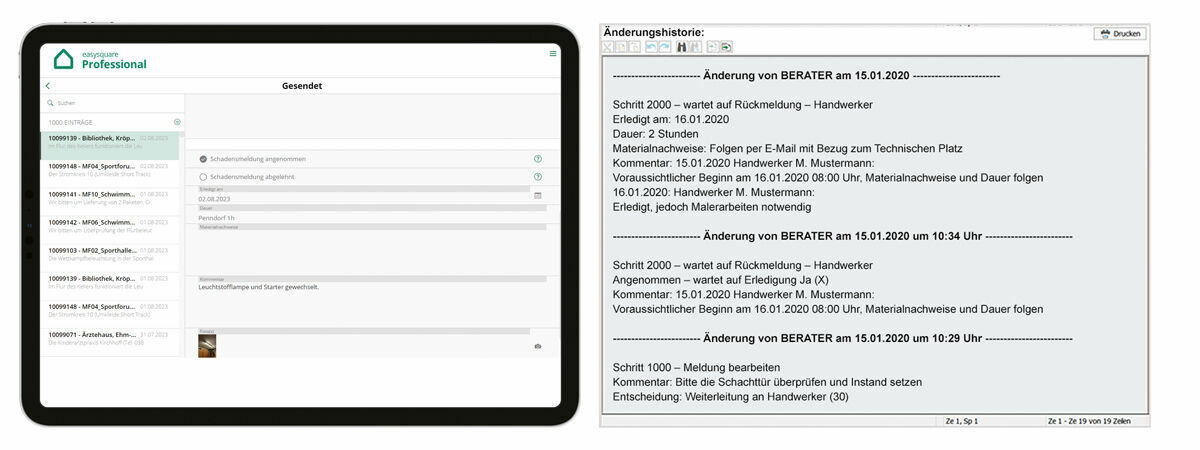
Task: Click the help icon beside Schadensmeldung abgelehnt
Action: [538, 177]
